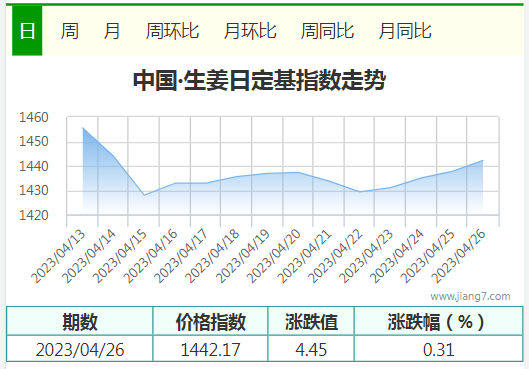This screenshot has height=369, width=529.
Task: Click the 2023/04/26 final data point
Action: tap(483, 161)
